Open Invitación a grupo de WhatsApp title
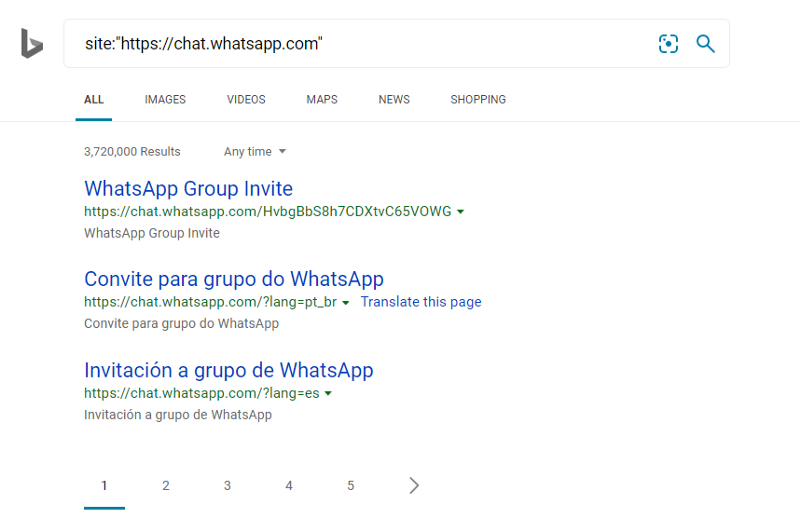800x531 pixels. 229,370
